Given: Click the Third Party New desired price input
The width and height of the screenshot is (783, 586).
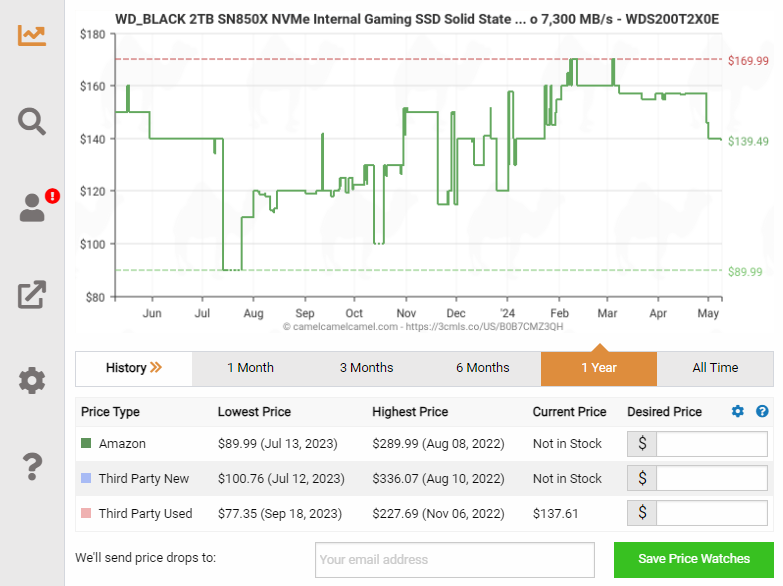Looking at the screenshot, I should click(x=712, y=479).
